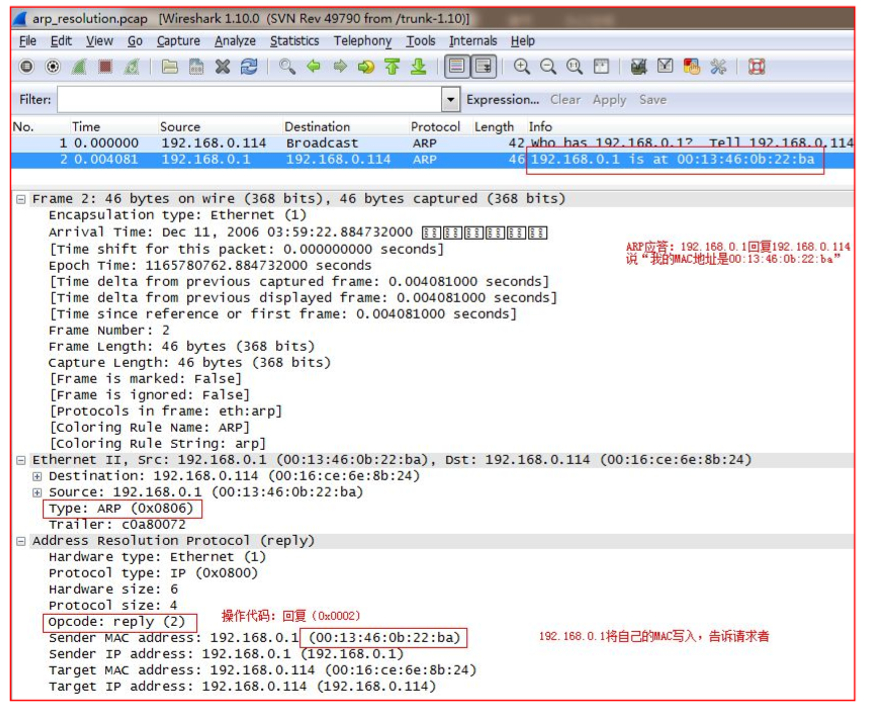Jump to the first packet
This screenshot has width=870, height=703.
392,67
